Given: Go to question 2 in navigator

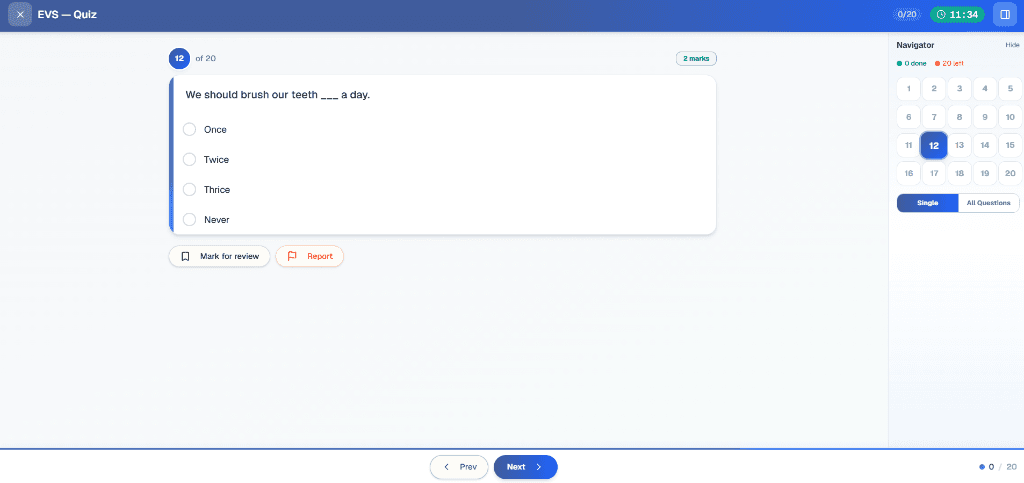Looking at the screenshot, I should [934, 89].
